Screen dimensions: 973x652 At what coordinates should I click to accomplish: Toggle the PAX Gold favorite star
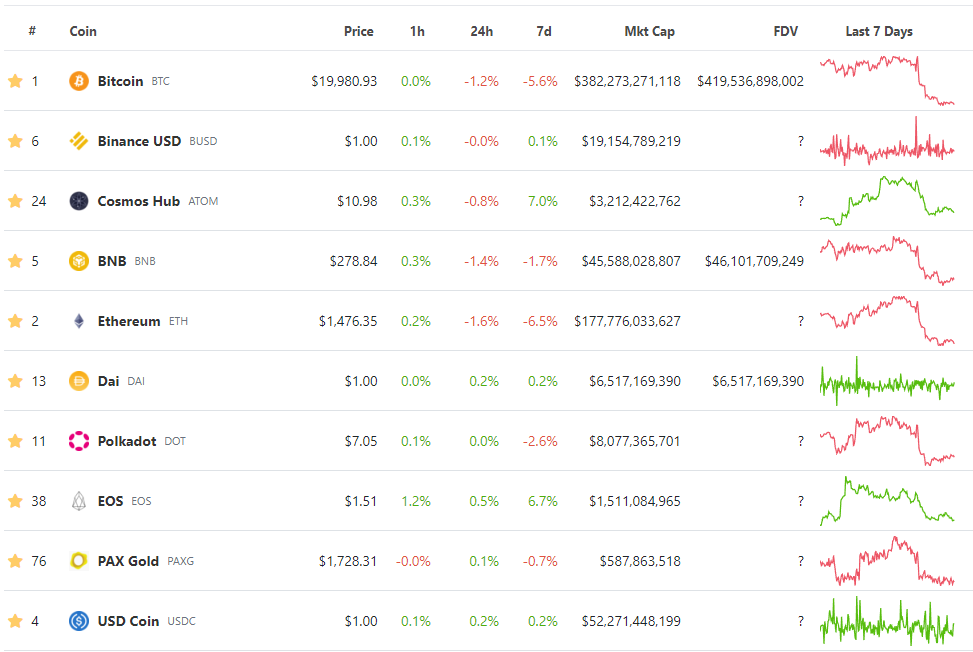tap(16, 561)
